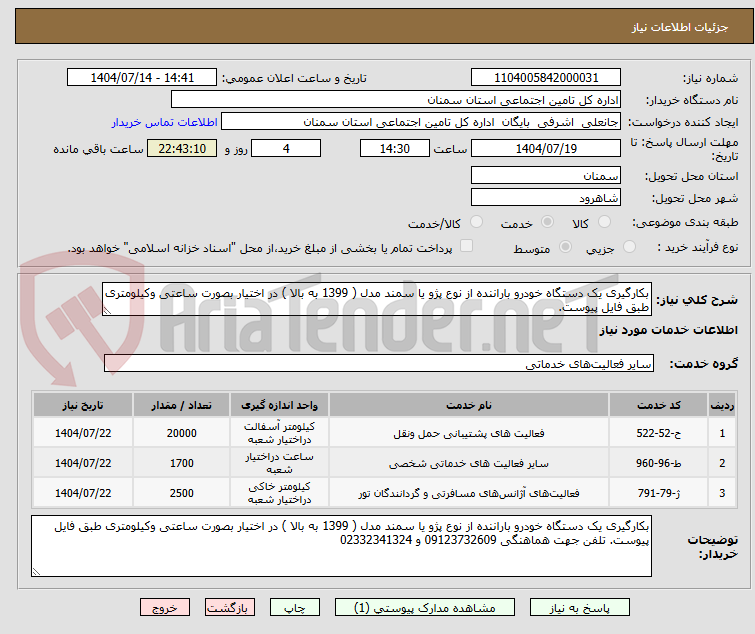The width and height of the screenshot is (755, 634).
Task: Select the کالا radio button
Action: click(x=604, y=222)
